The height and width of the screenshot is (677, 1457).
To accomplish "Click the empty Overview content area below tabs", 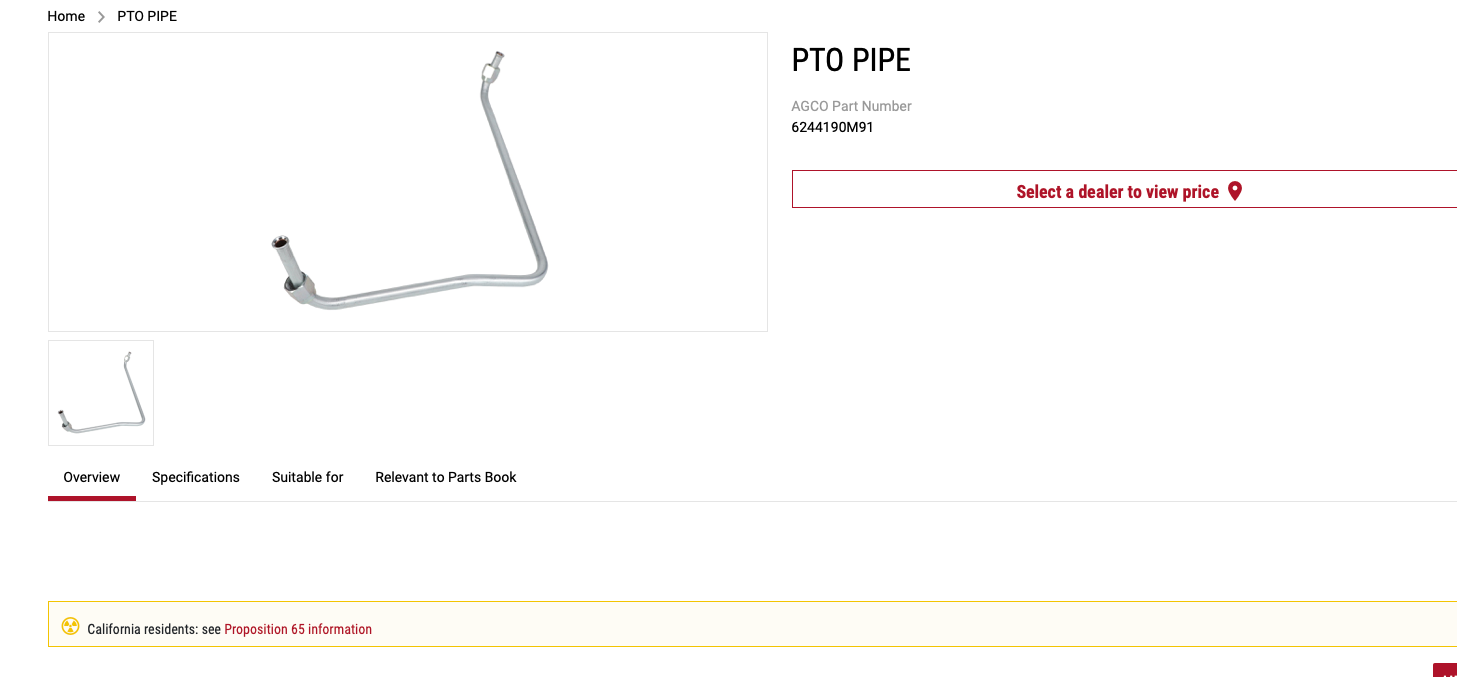I will click(752, 550).
